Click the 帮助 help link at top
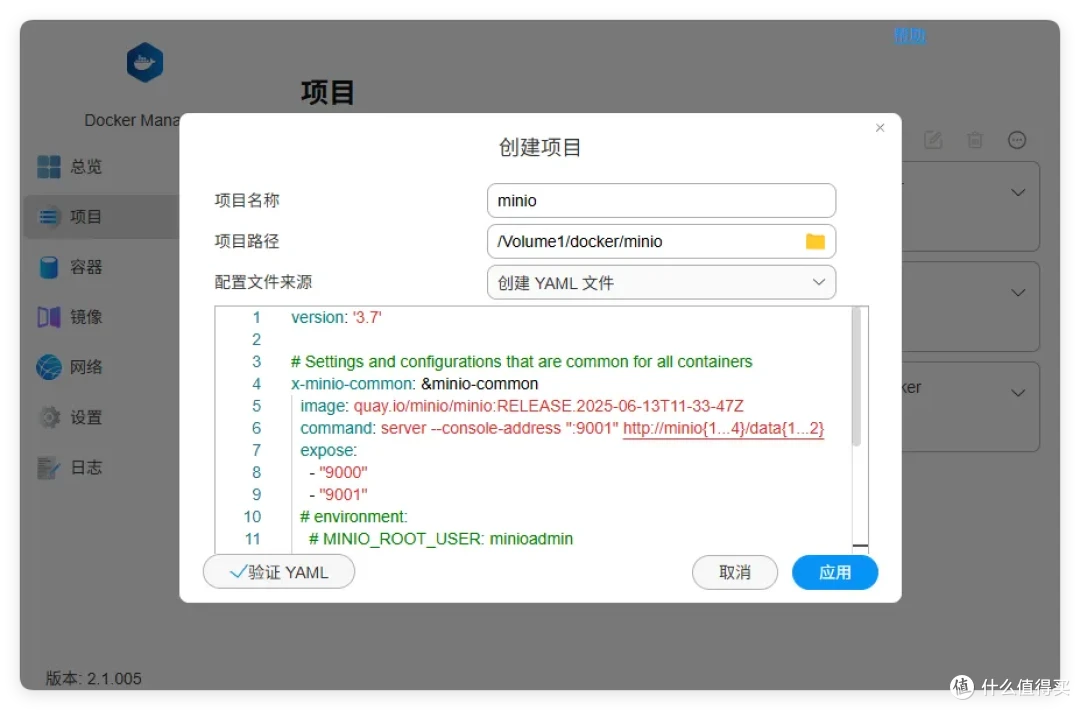1080x710 pixels. tap(909, 35)
